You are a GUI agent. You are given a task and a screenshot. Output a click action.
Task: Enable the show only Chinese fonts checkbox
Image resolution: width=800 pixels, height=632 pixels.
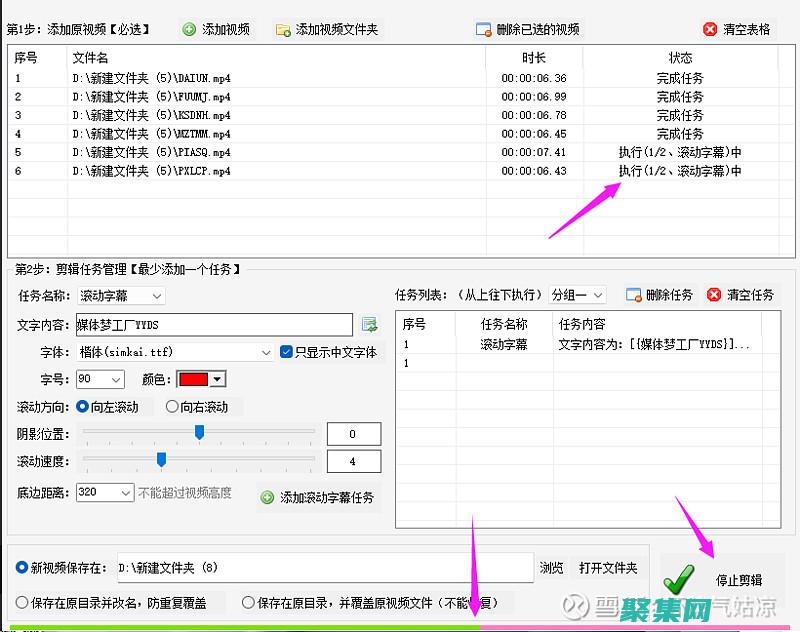tap(287, 352)
